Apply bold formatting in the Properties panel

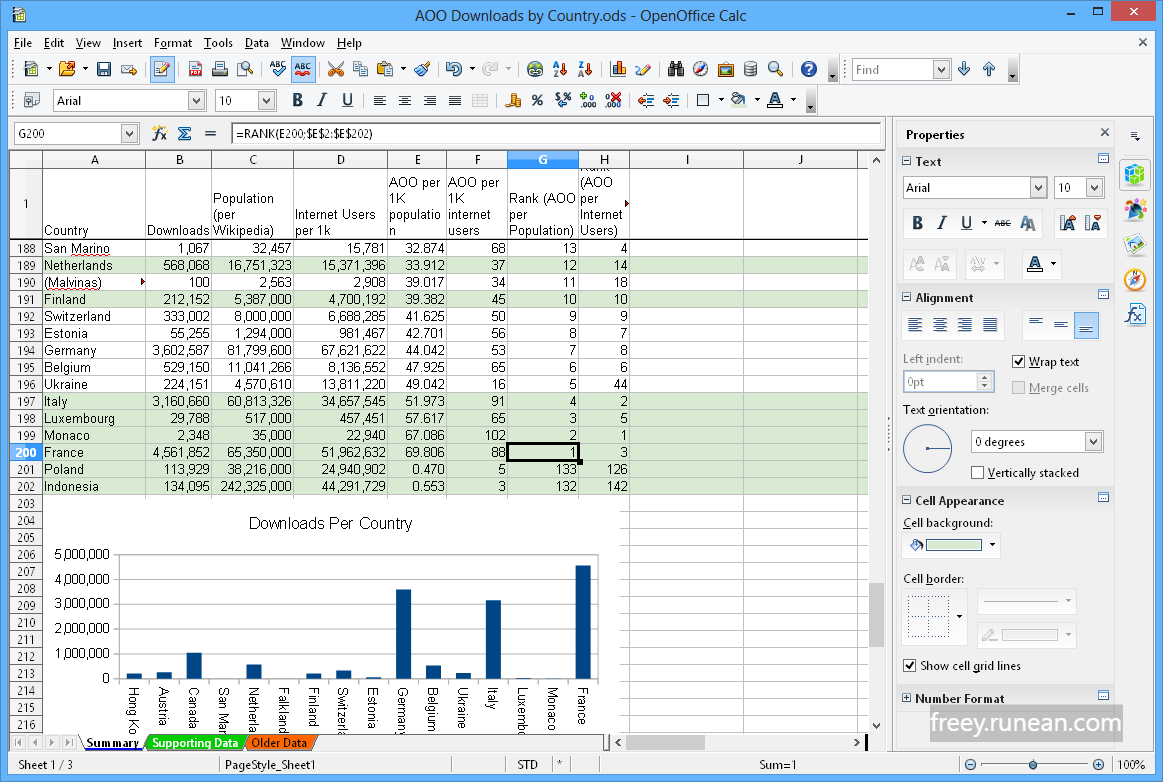pos(918,223)
